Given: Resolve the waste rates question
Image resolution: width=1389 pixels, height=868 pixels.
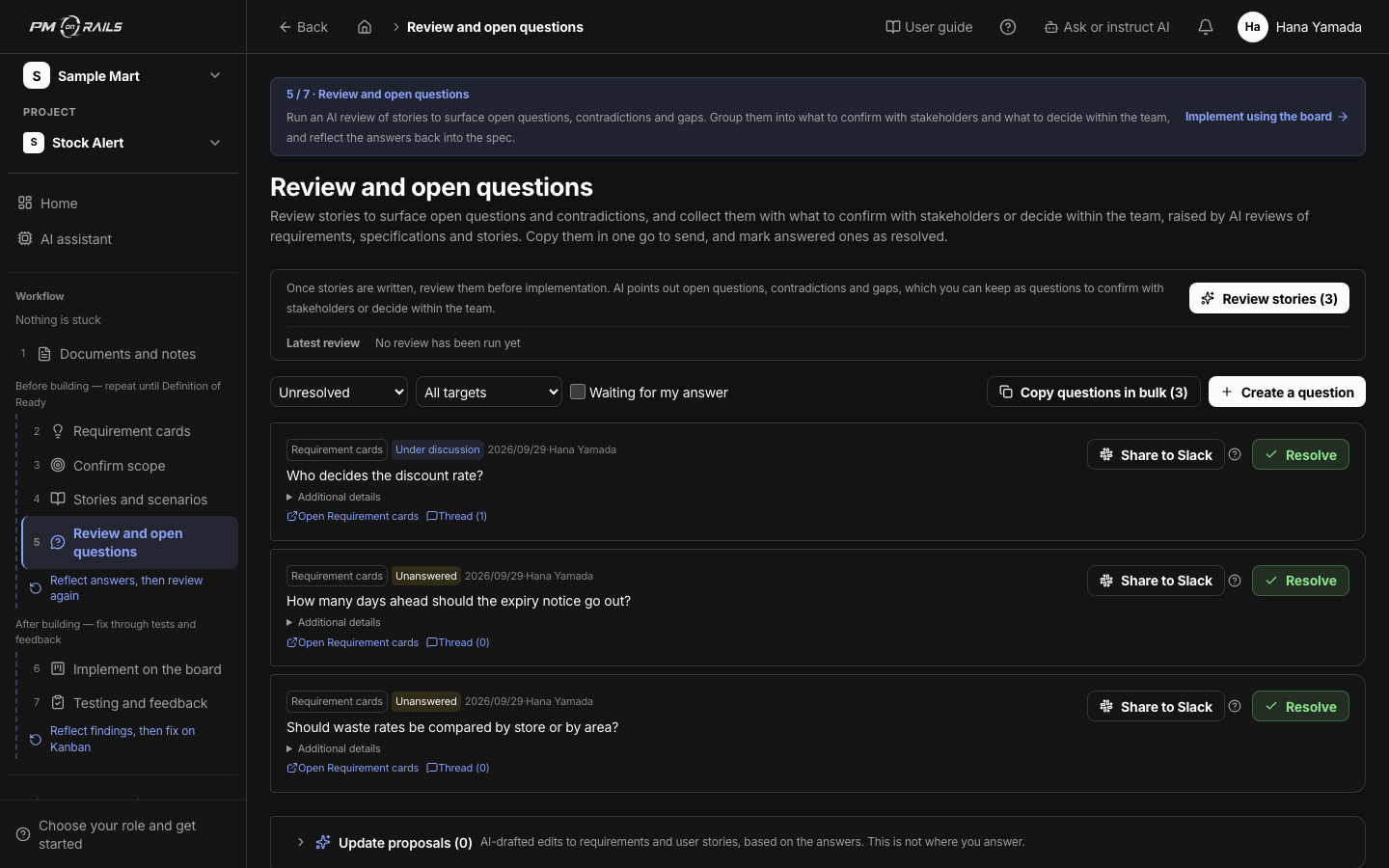Looking at the screenshot, I should click(1300, 706).
